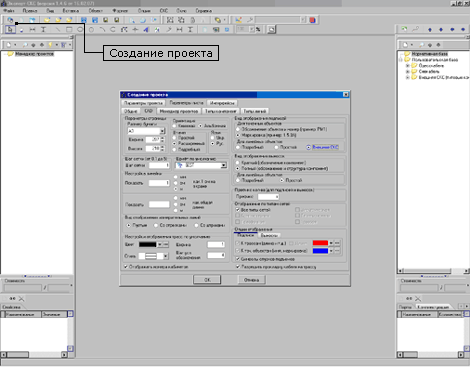Switch to the Общие tab
The height and width of the screenshot is (367, 470).
(x=130, y=111)
